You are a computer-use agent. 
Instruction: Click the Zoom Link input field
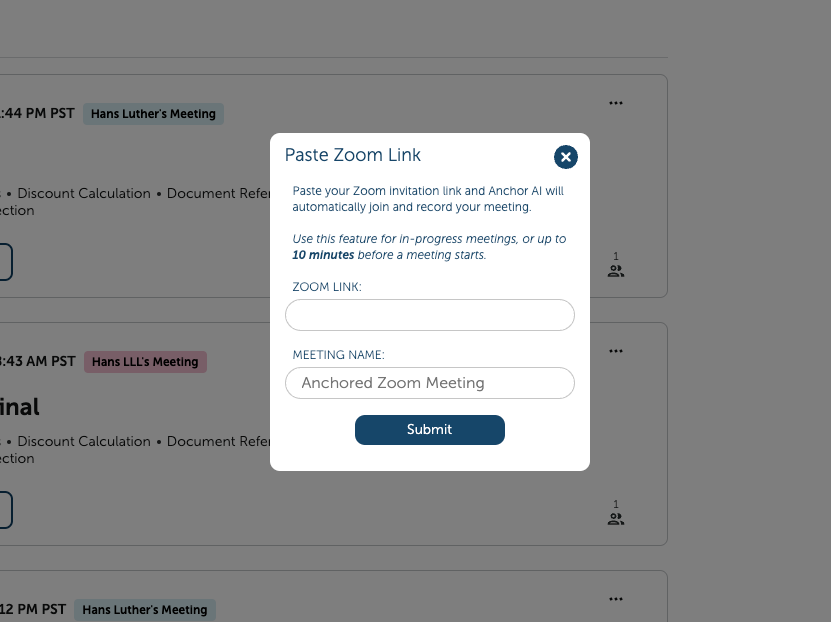[430, 315]
